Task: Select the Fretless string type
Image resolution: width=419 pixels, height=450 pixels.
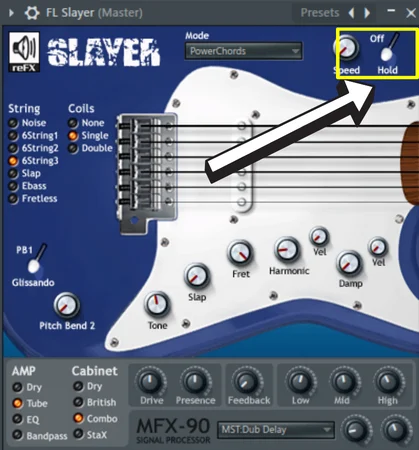Action: pyautogui.click(x=33, y=199)
